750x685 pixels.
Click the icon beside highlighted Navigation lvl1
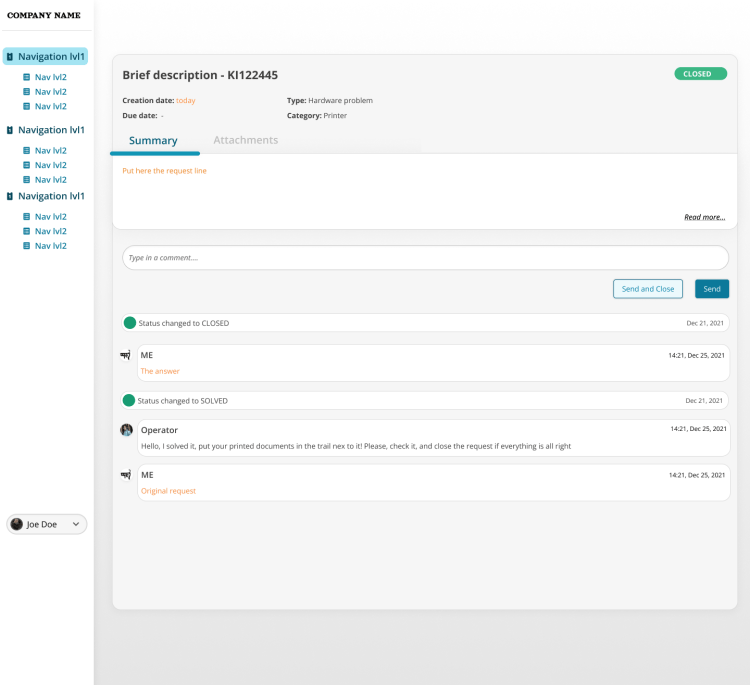10,57
